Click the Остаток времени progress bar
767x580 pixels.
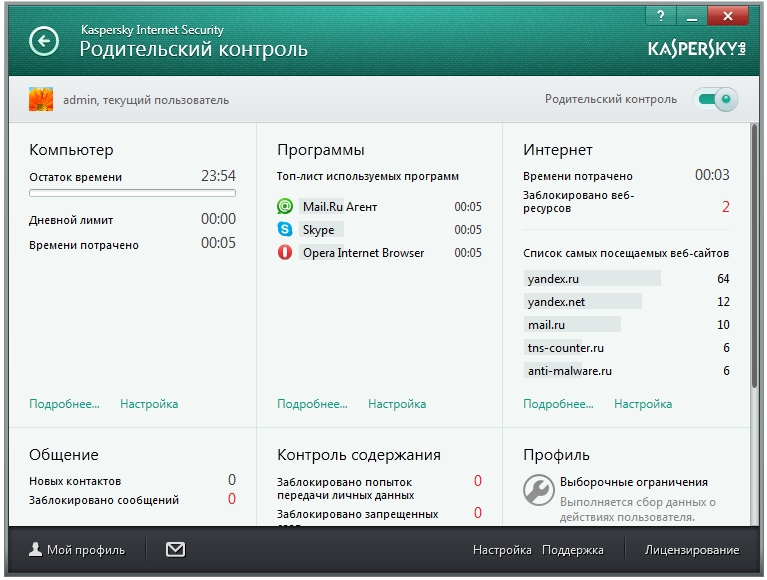pyautogui.click(x=132, y=193)
